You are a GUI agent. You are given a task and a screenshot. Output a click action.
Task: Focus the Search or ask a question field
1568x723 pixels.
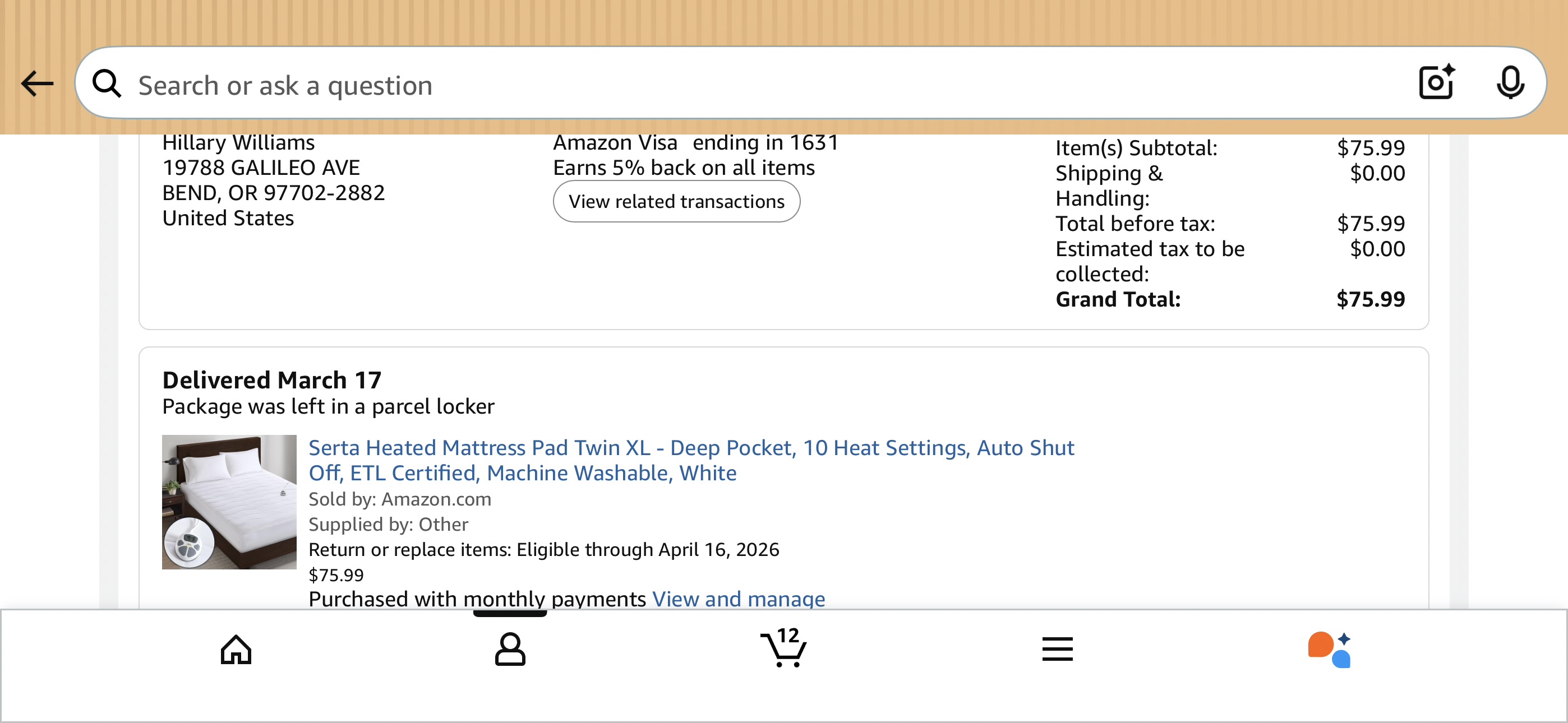767,85
